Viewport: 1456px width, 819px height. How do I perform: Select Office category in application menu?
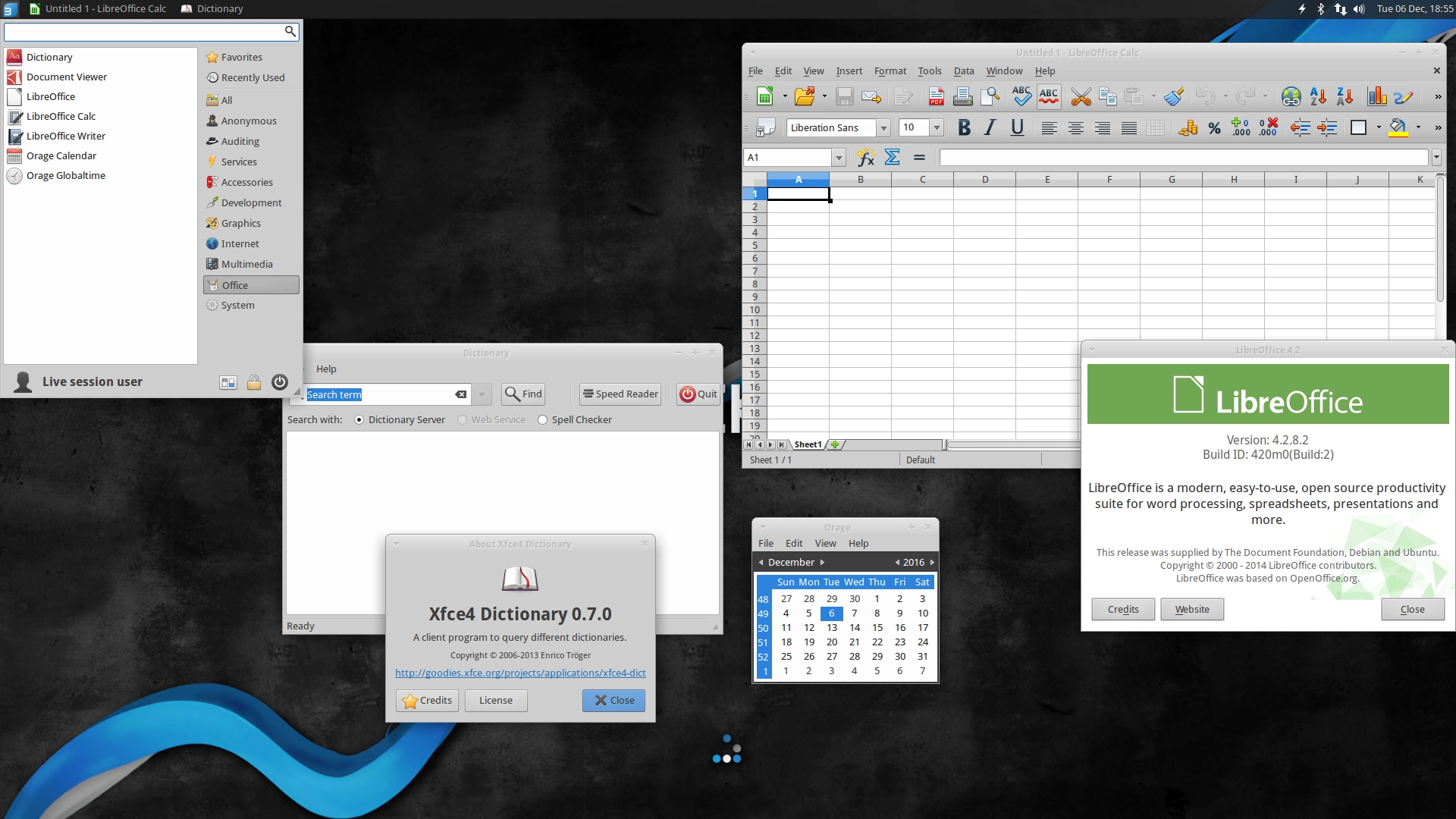(x=251, y=285)
